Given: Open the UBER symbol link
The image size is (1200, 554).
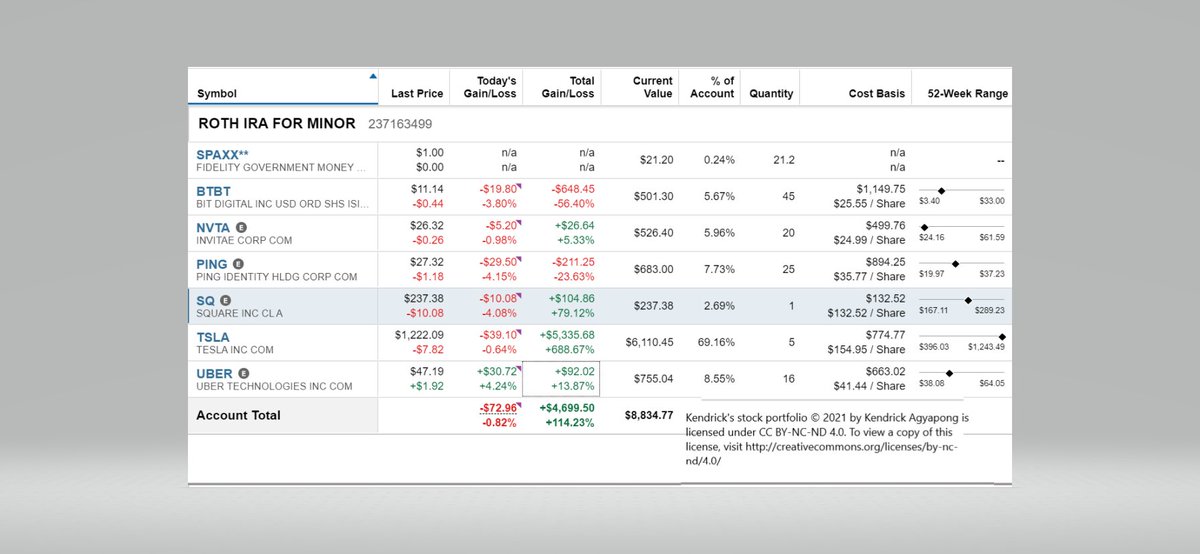Looking at the screenshot, I should coord(214,373).
